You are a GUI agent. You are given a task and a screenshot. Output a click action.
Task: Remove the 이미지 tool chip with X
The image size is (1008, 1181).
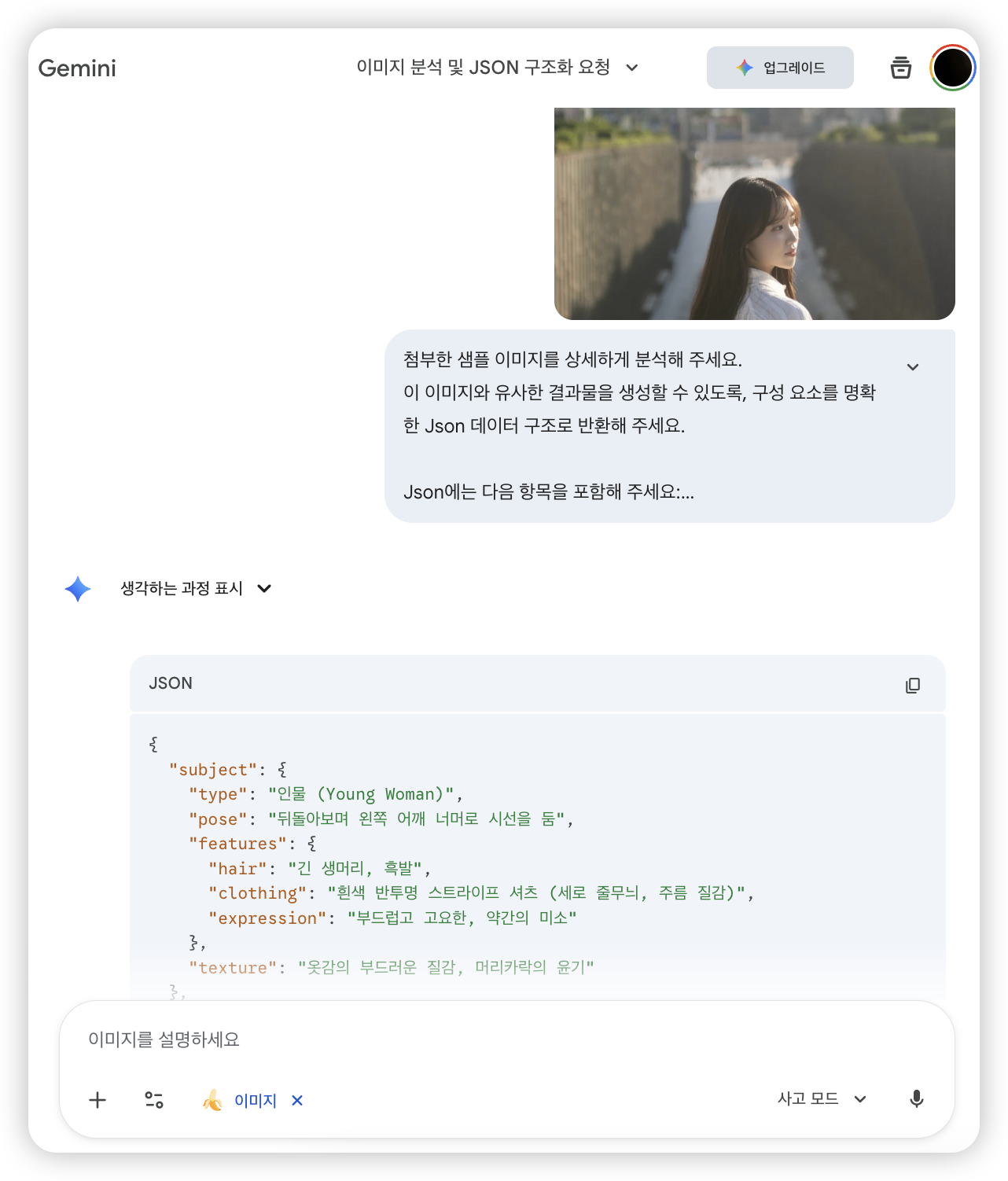click(x=297, y=1101)
